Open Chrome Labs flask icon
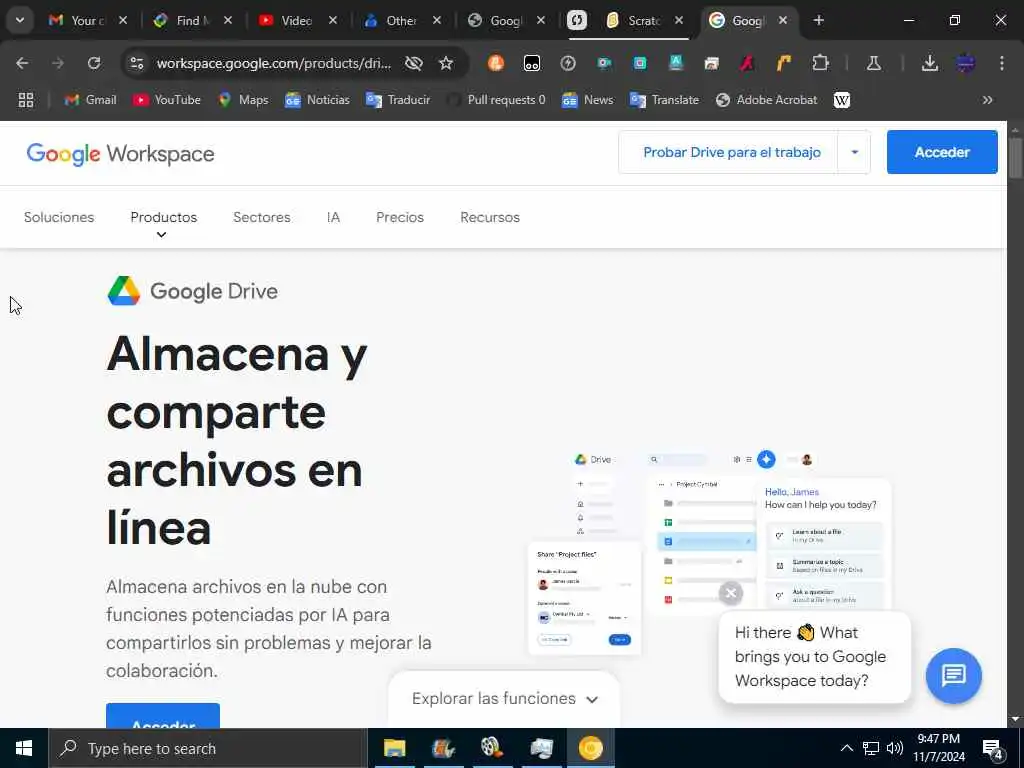 click(x=874, y=63)
